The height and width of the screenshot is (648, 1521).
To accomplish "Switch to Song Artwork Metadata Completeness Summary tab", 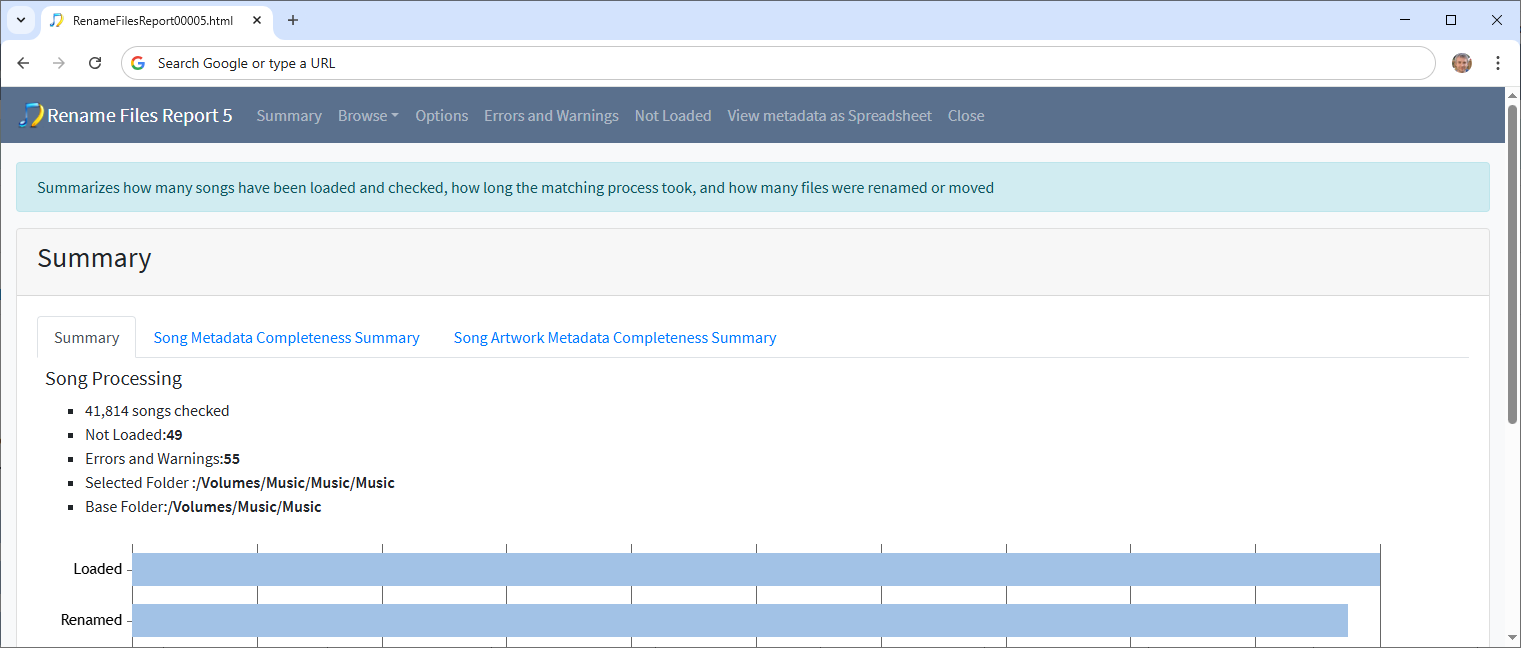I will point(614,338).
